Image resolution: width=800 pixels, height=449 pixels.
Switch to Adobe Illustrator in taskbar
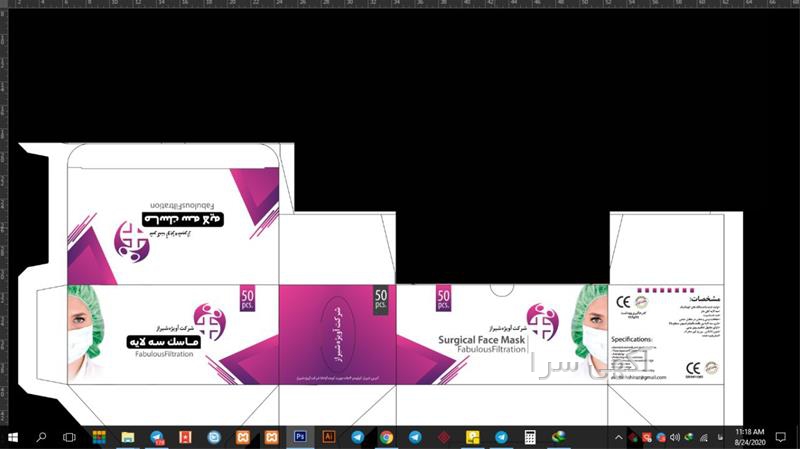coord(329,437)
